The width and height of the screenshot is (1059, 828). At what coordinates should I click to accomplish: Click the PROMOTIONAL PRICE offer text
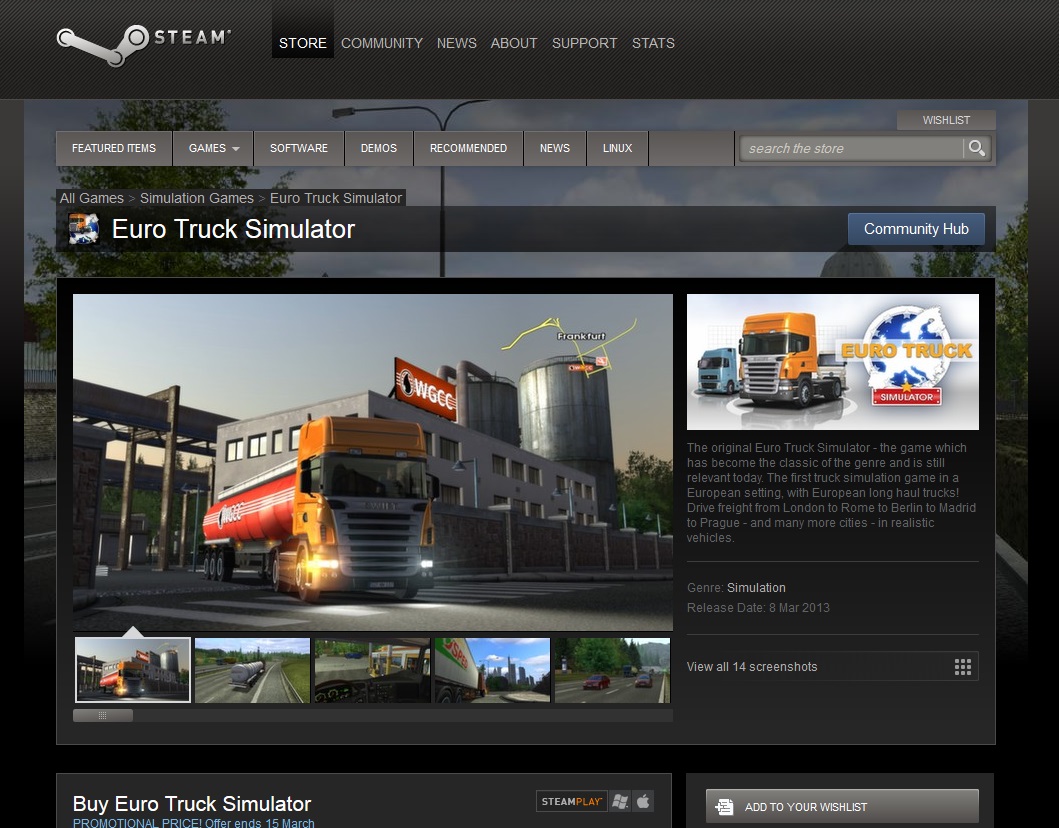194,823
